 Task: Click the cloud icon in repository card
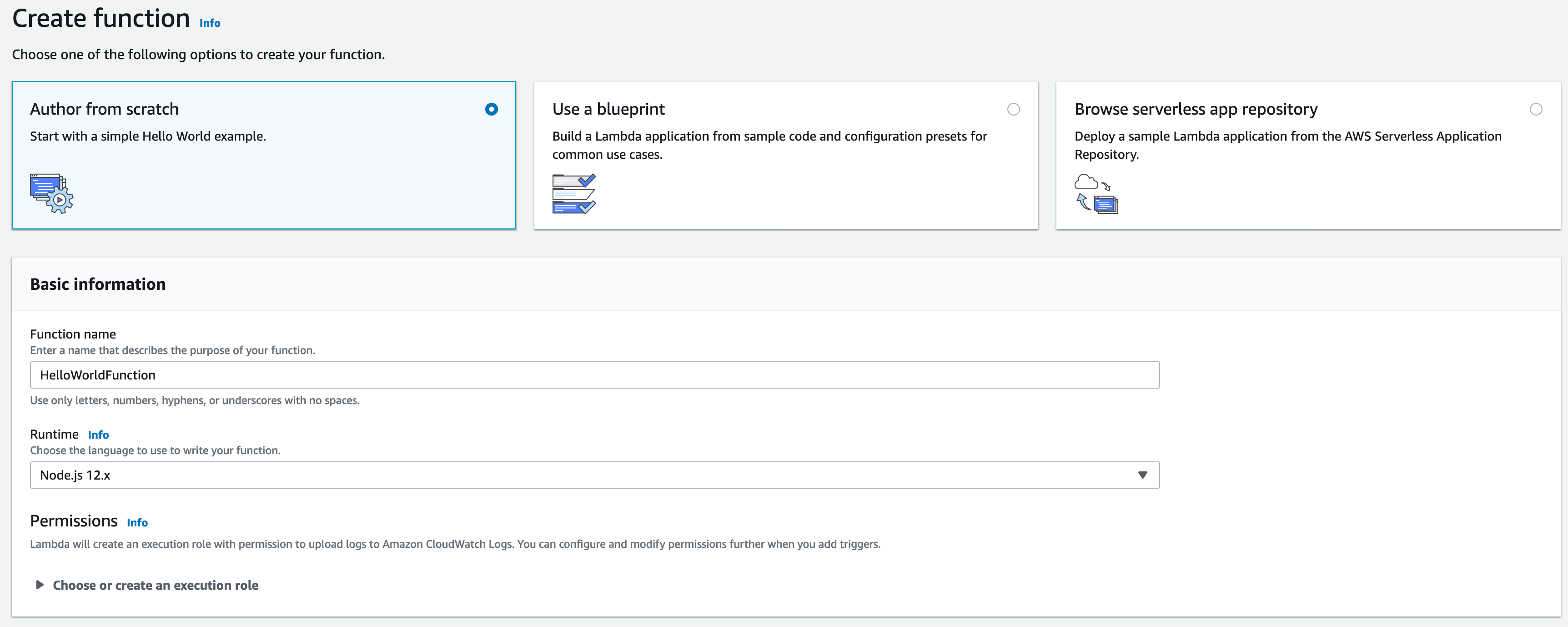[1088, 182]
